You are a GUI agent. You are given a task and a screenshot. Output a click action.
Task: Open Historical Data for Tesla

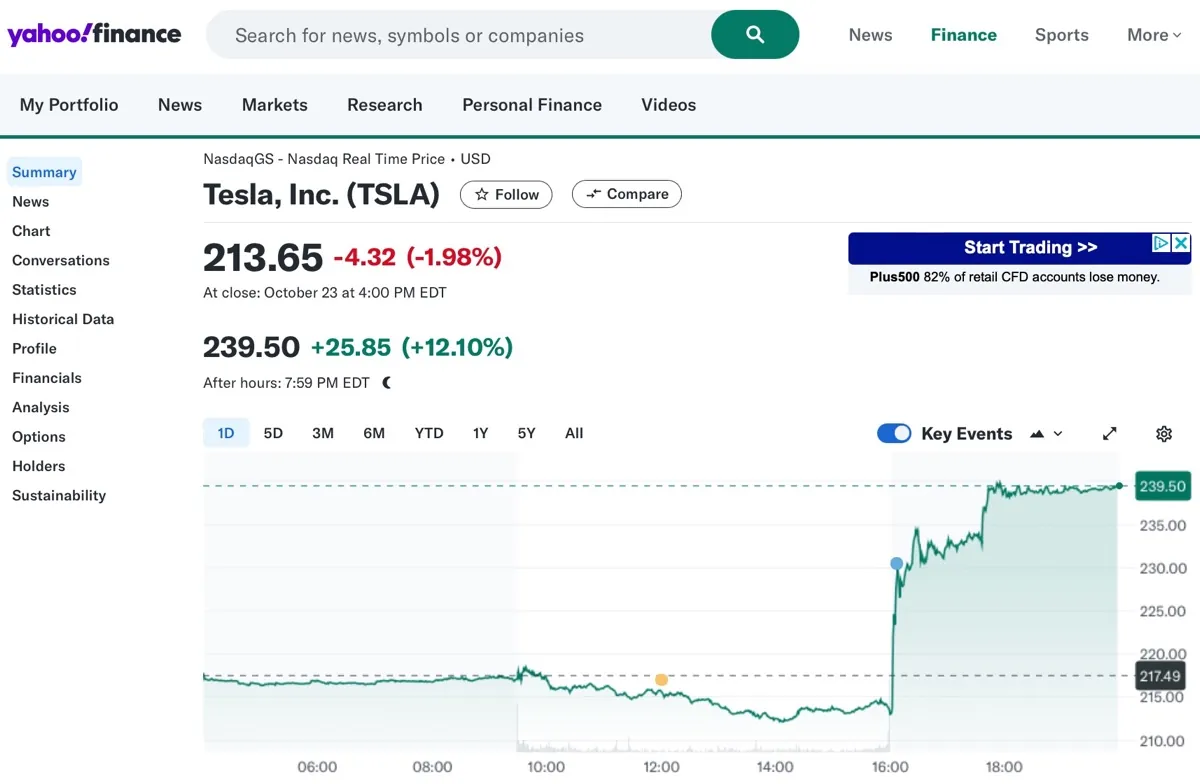(63, 318)
